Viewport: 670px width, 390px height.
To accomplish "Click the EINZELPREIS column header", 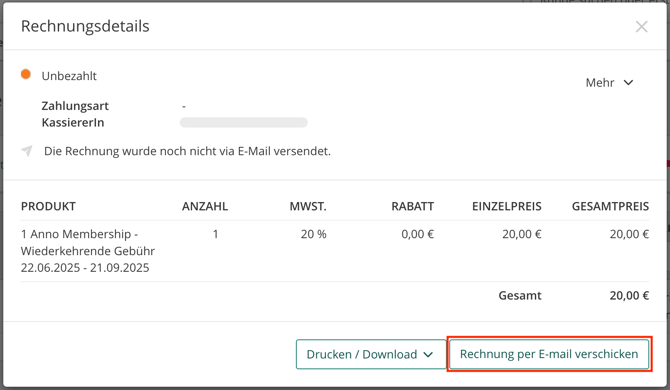I will pos(507,206).
